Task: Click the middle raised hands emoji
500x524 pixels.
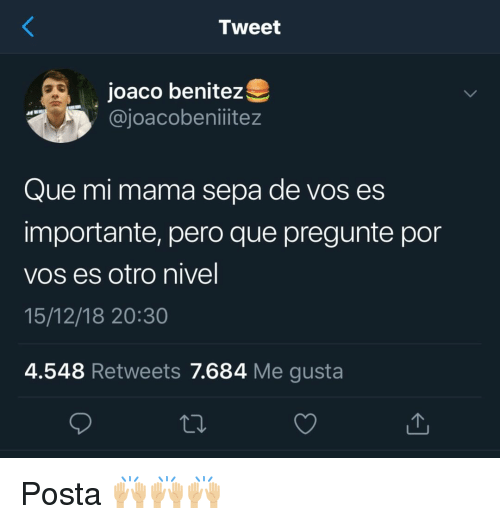Action: (167, 492)
